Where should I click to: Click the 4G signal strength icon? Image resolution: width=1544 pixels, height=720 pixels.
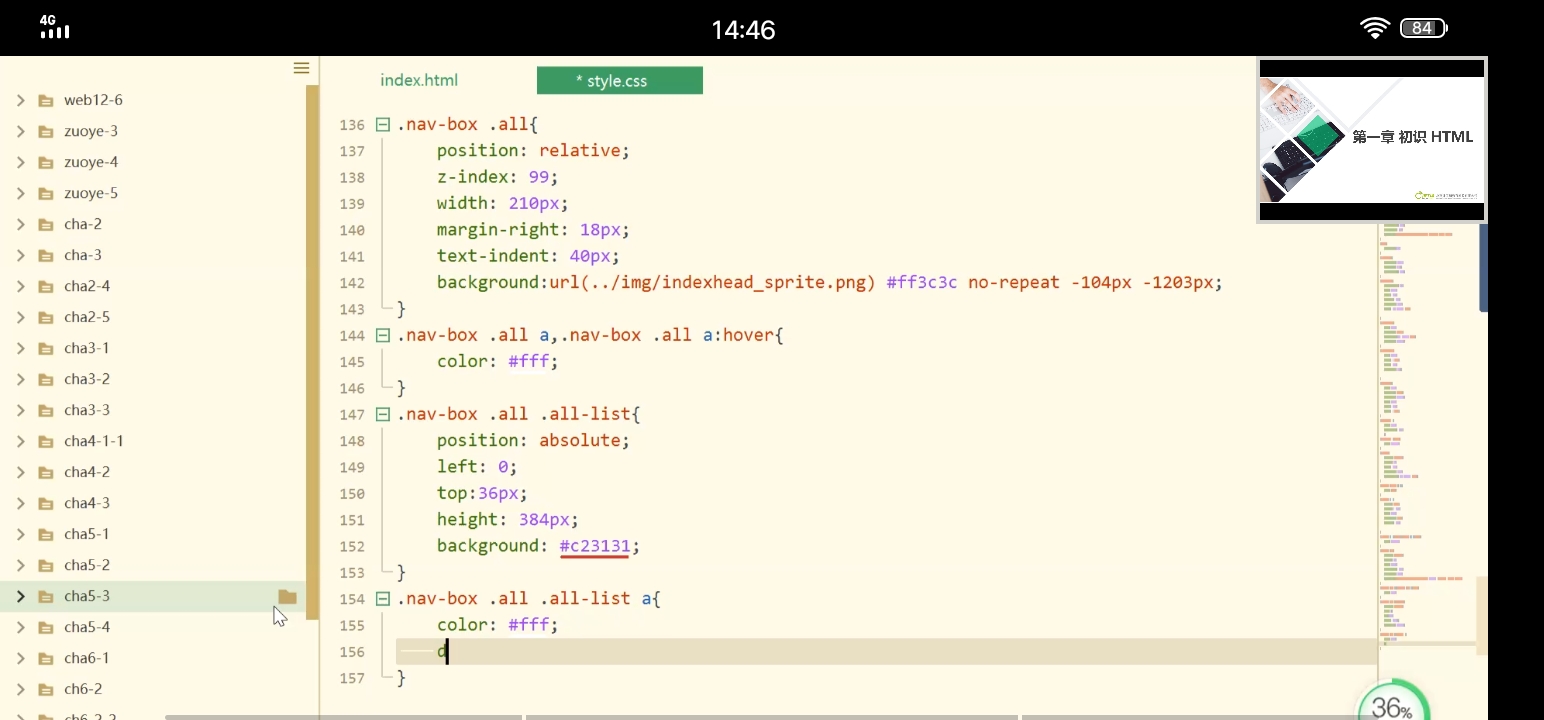[x=54, y=28]
